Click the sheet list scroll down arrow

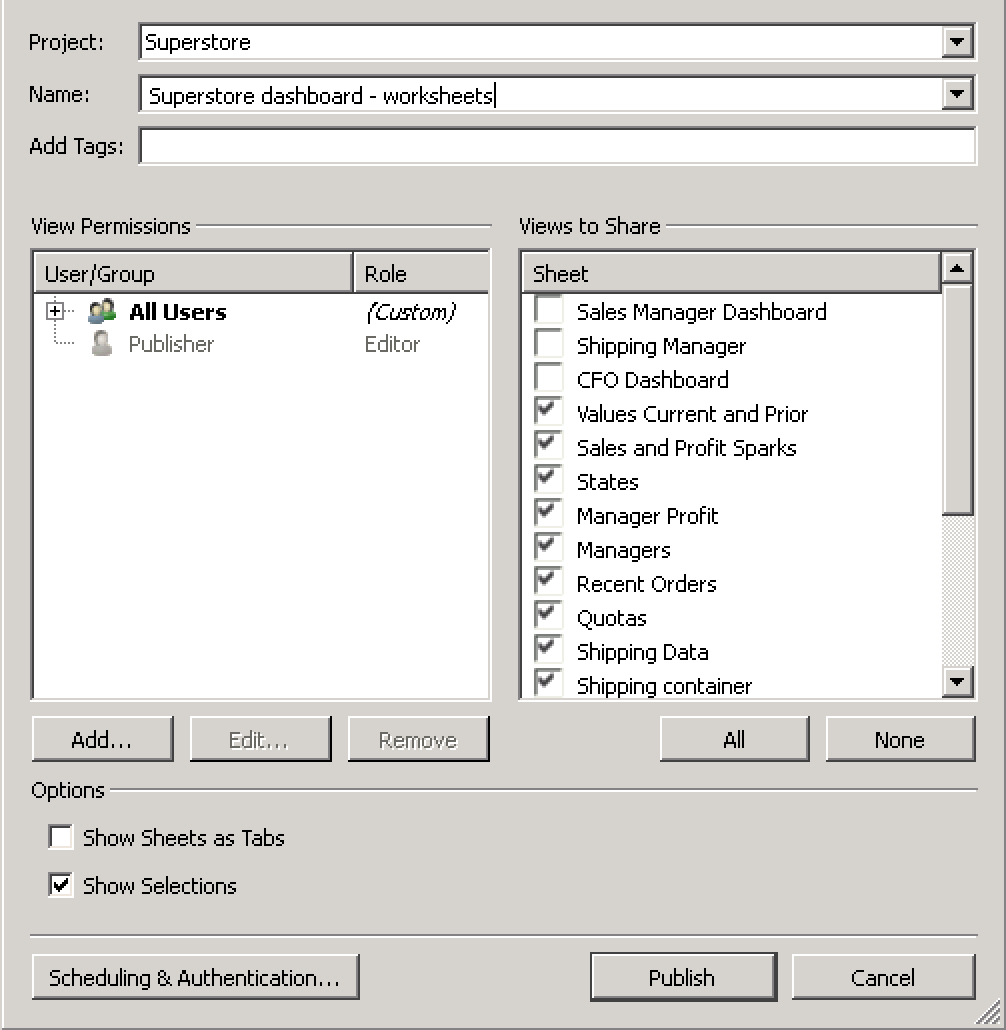pos(957,681)
